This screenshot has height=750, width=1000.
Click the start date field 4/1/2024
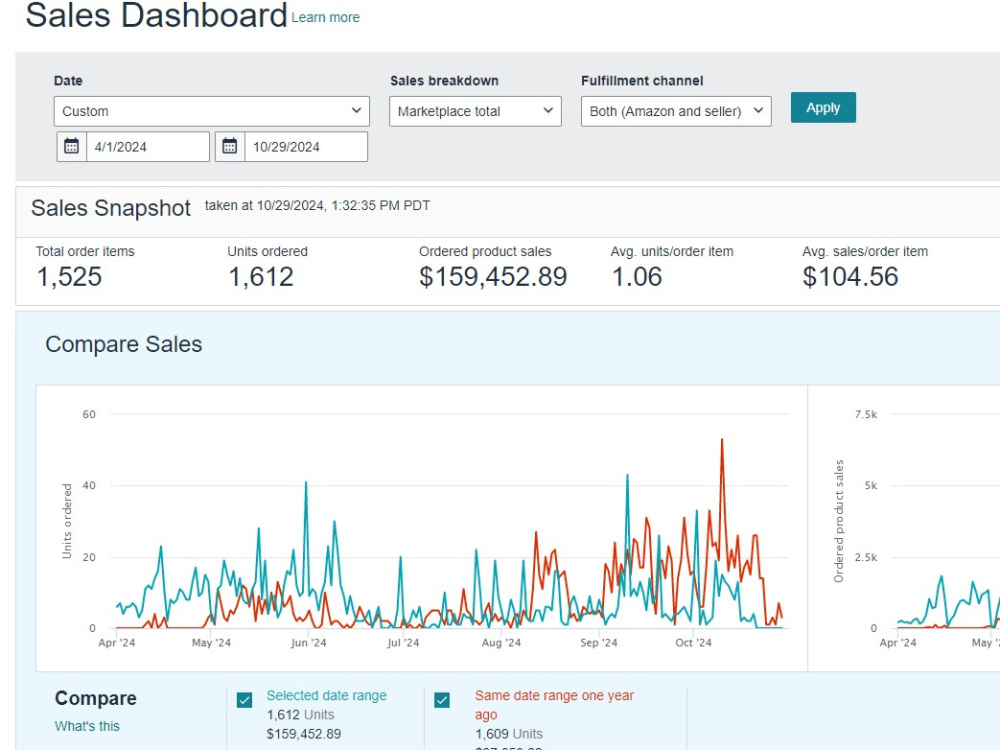147,147
